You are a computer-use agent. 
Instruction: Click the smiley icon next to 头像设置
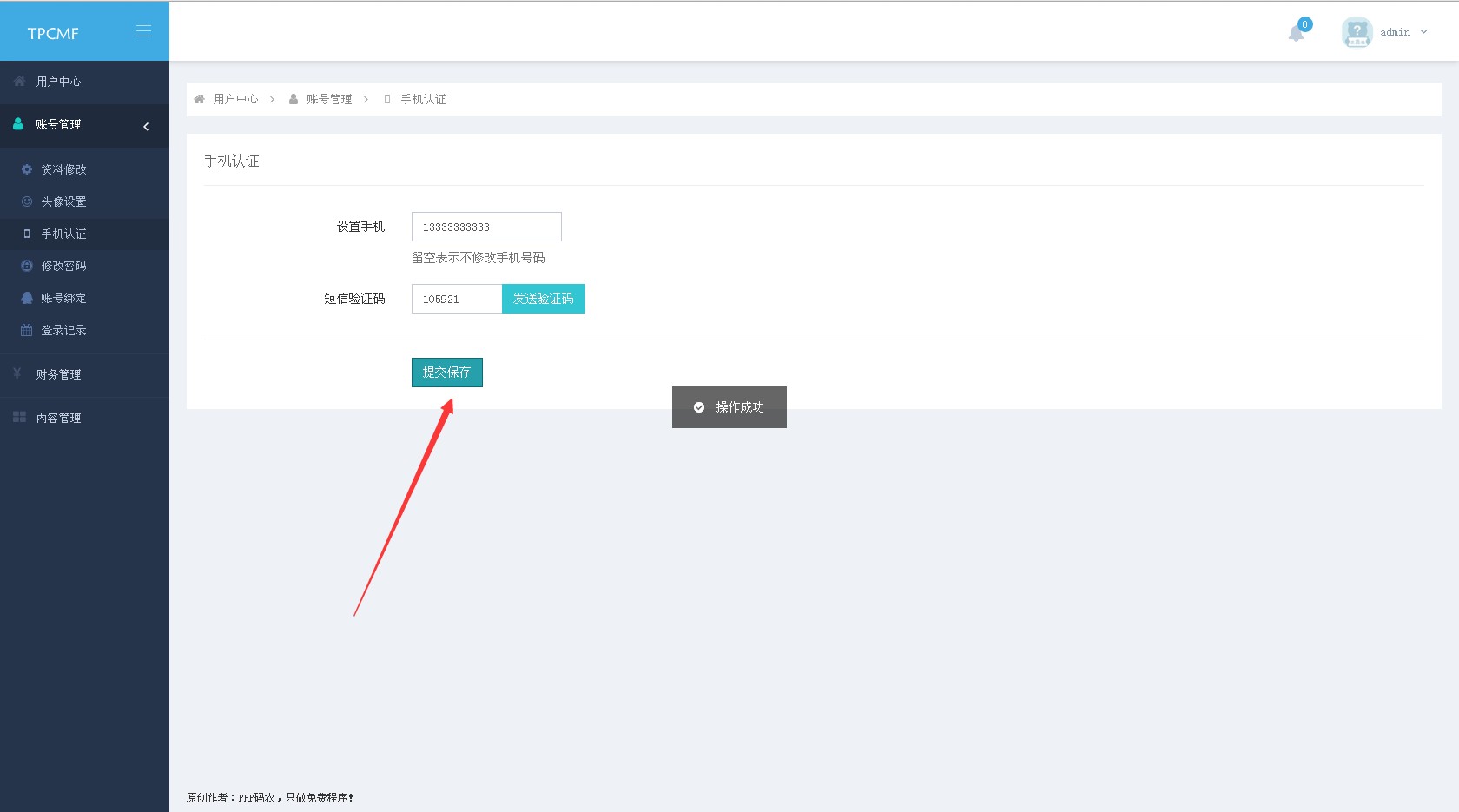coord(27,201)
